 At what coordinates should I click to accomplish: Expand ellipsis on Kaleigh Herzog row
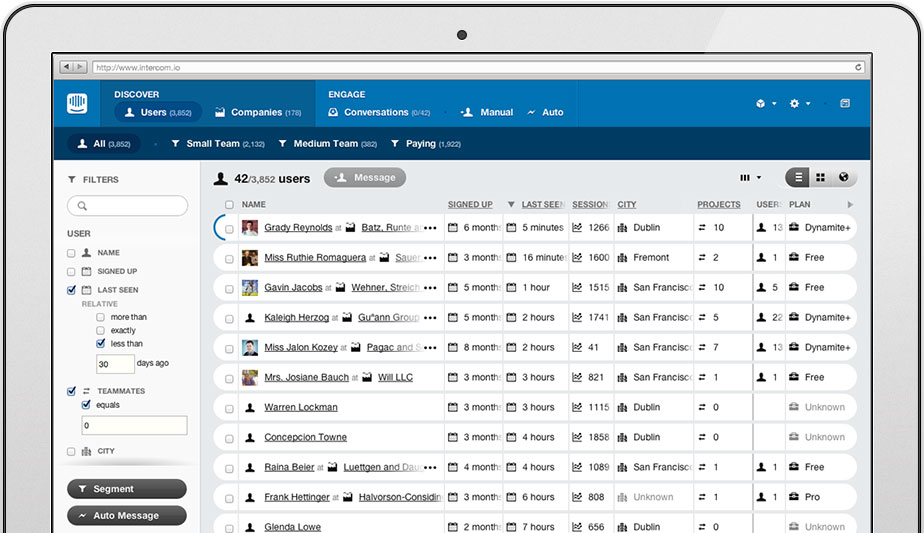pos(431,318)
